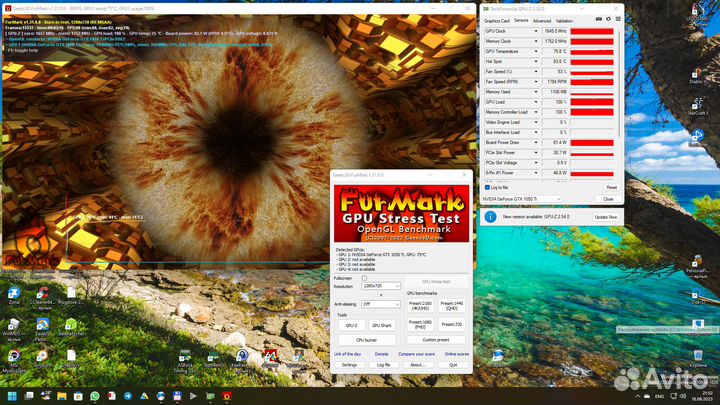720x405 pixels.
Task: Open the Validation tab in GPU-Z
Action: click(564, 21)
